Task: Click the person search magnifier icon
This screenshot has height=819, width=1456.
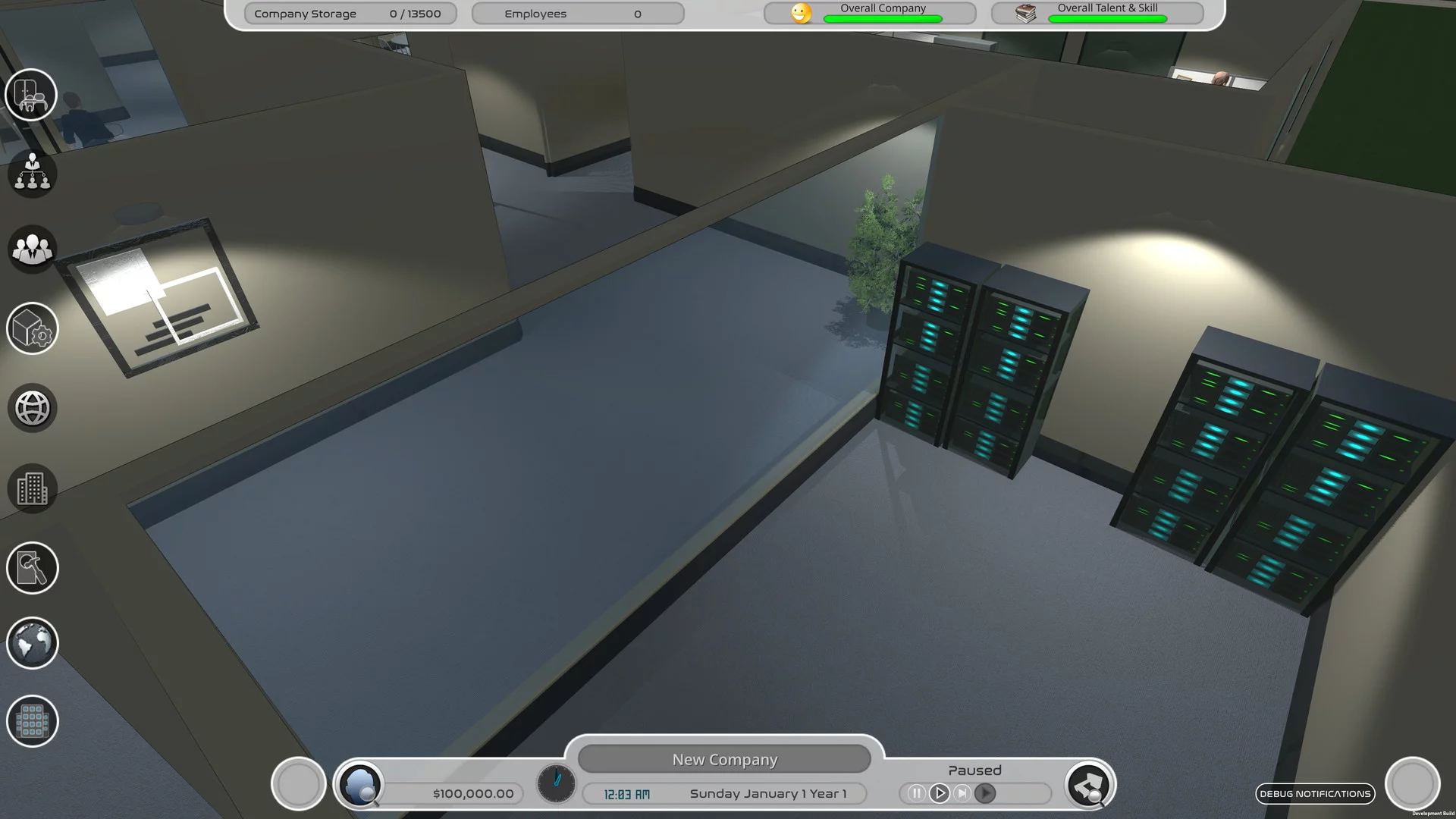Action: pos(359,785)
